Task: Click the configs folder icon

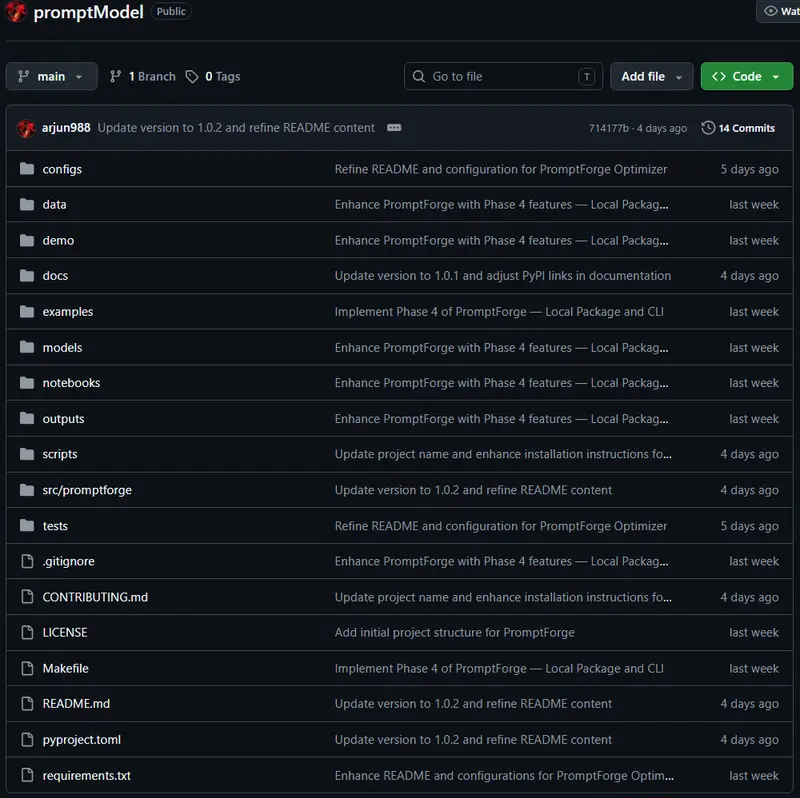Action: coord(27,169)
